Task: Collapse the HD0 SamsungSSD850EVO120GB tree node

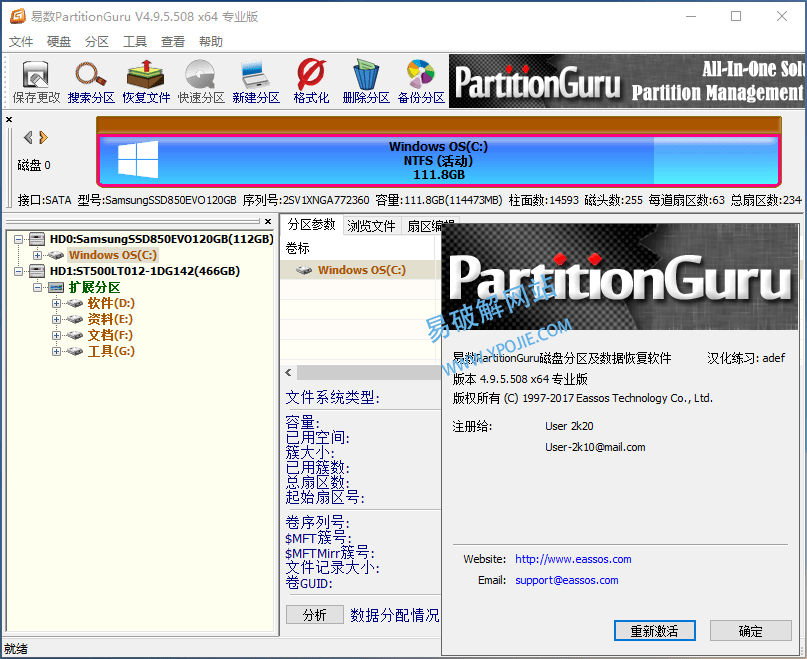Action: click(19, 239)
